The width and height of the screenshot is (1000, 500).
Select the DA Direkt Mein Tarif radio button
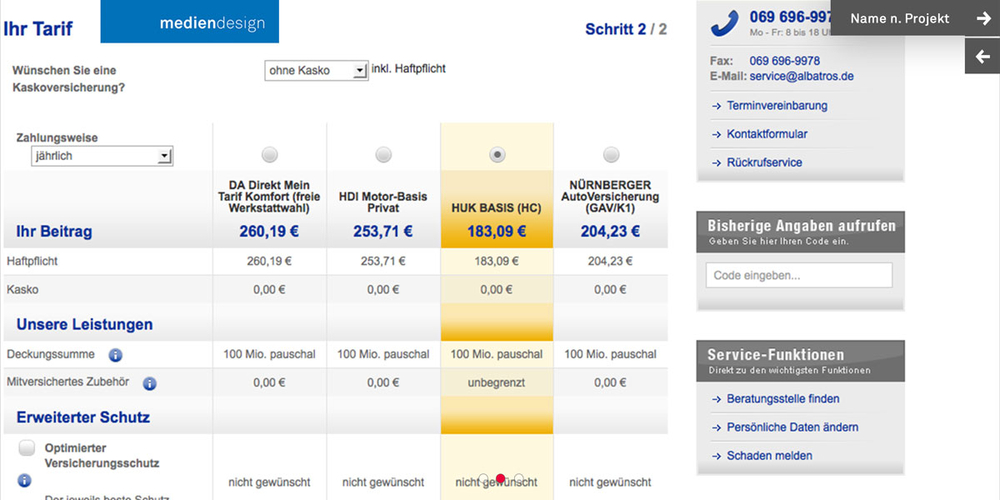pyautogui.click(x=270, y=154)
